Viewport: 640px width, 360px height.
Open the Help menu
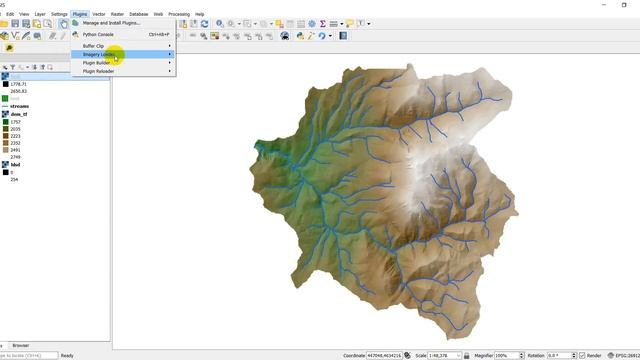coord(199,14)
